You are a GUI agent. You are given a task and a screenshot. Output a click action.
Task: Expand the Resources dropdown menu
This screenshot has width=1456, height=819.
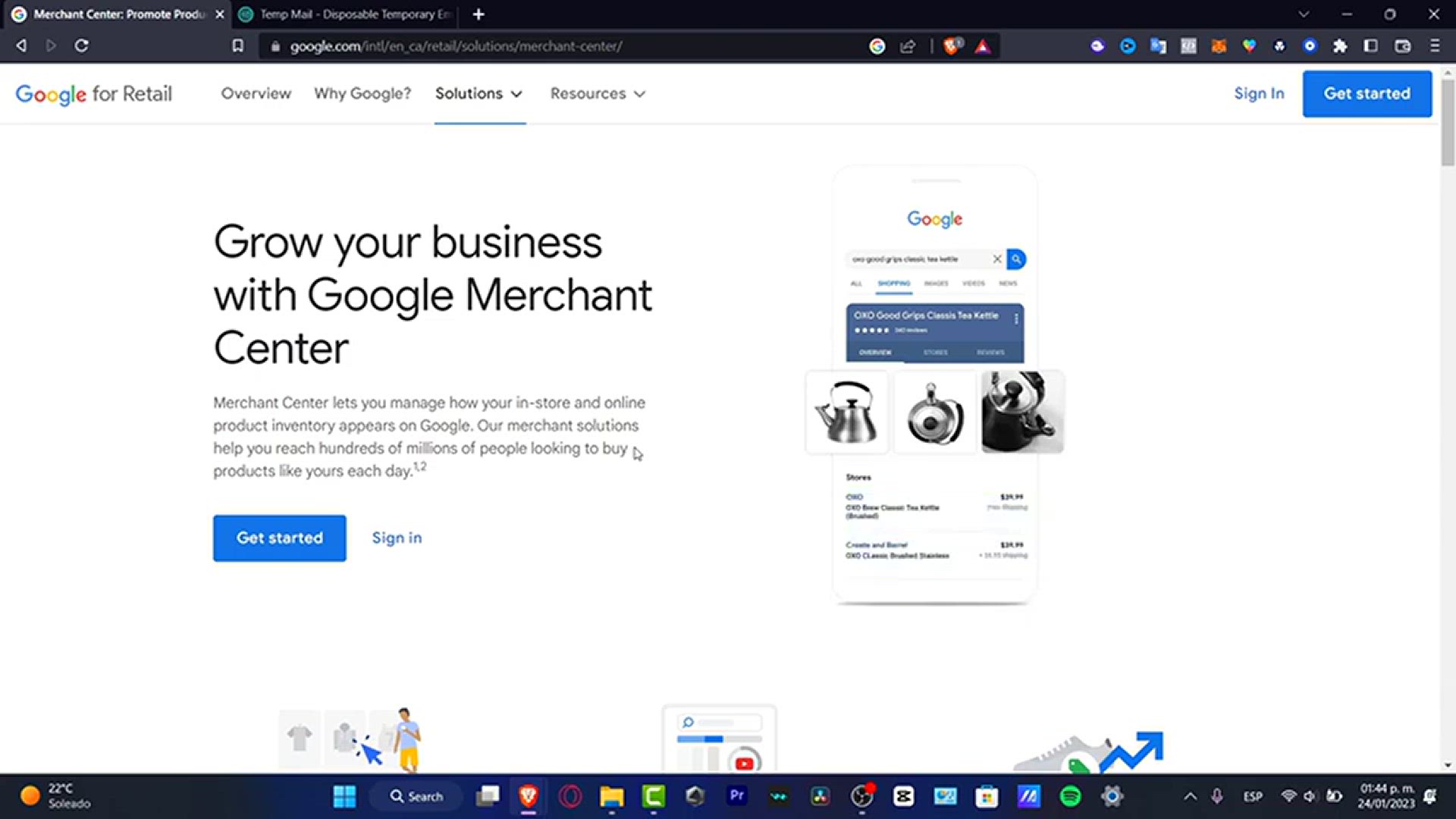pos(598,93)
